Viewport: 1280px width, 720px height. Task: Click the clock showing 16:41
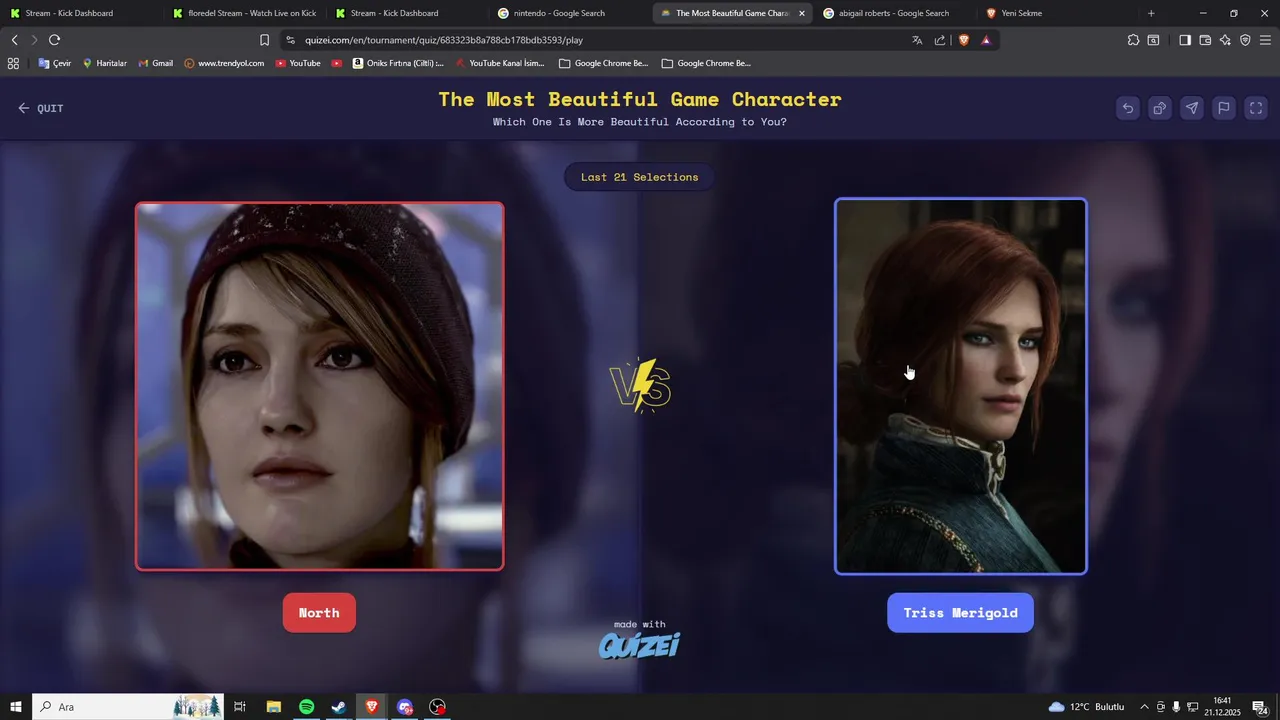click(1221, 707)
